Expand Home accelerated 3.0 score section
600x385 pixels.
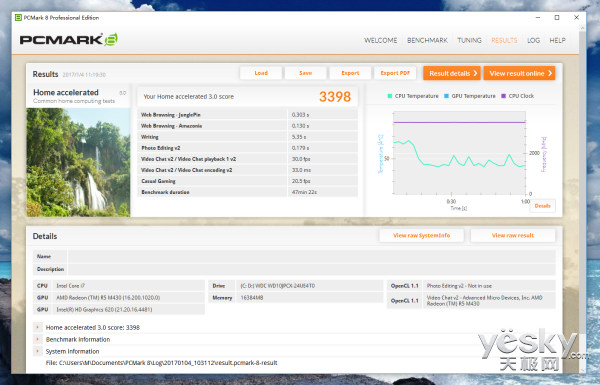[38, 328]
